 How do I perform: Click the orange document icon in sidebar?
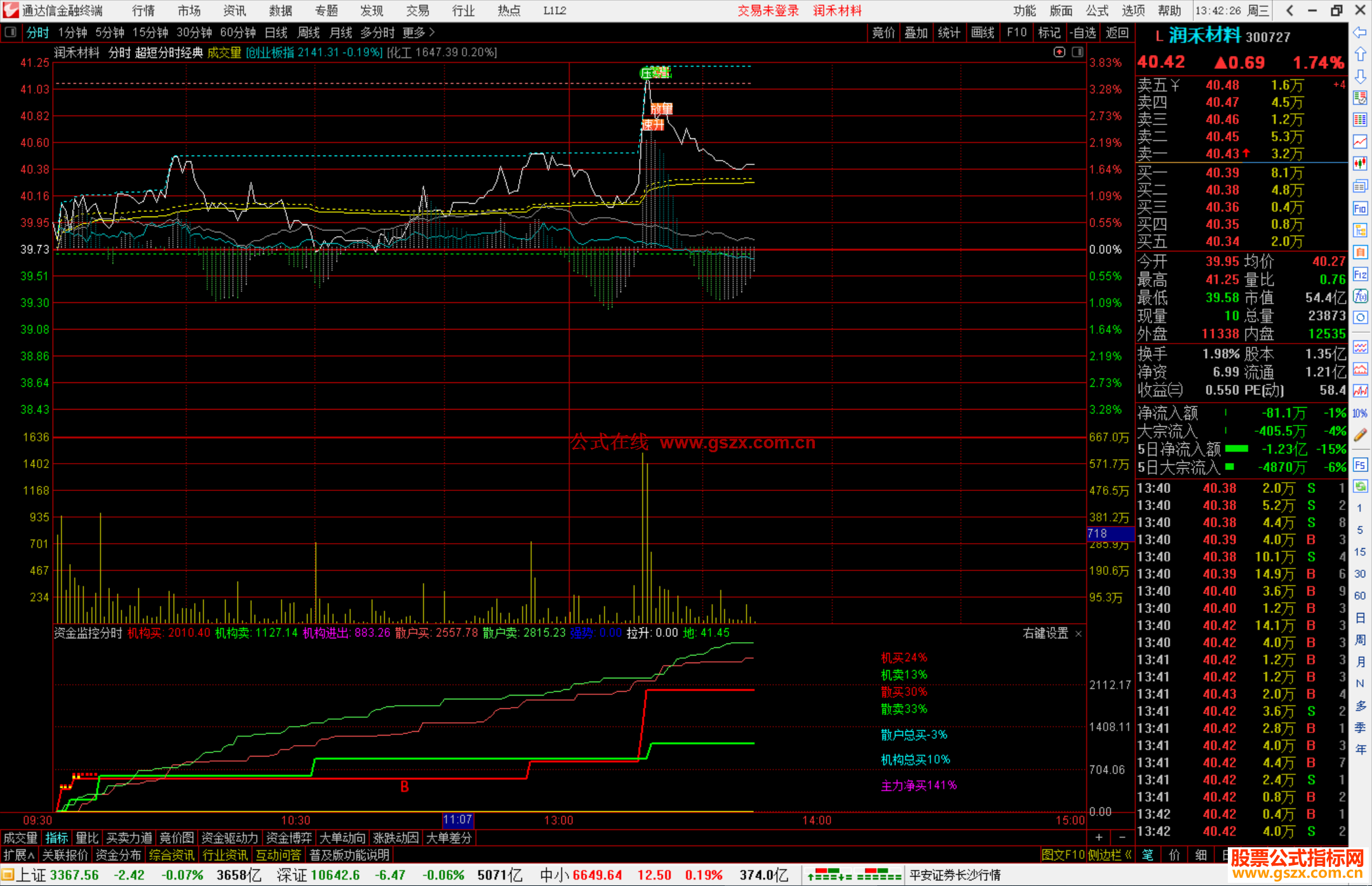click(1360, 252)
